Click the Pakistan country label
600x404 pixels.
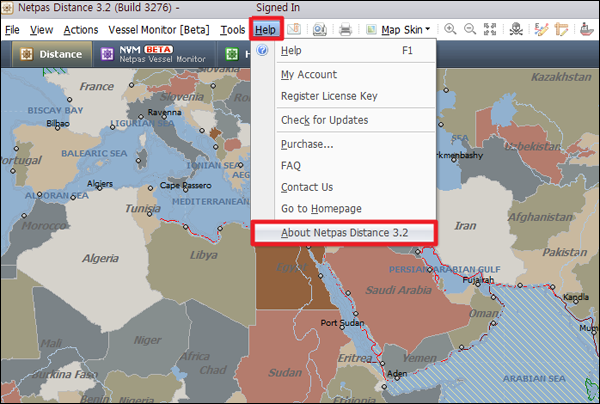[x=564, y=252]
